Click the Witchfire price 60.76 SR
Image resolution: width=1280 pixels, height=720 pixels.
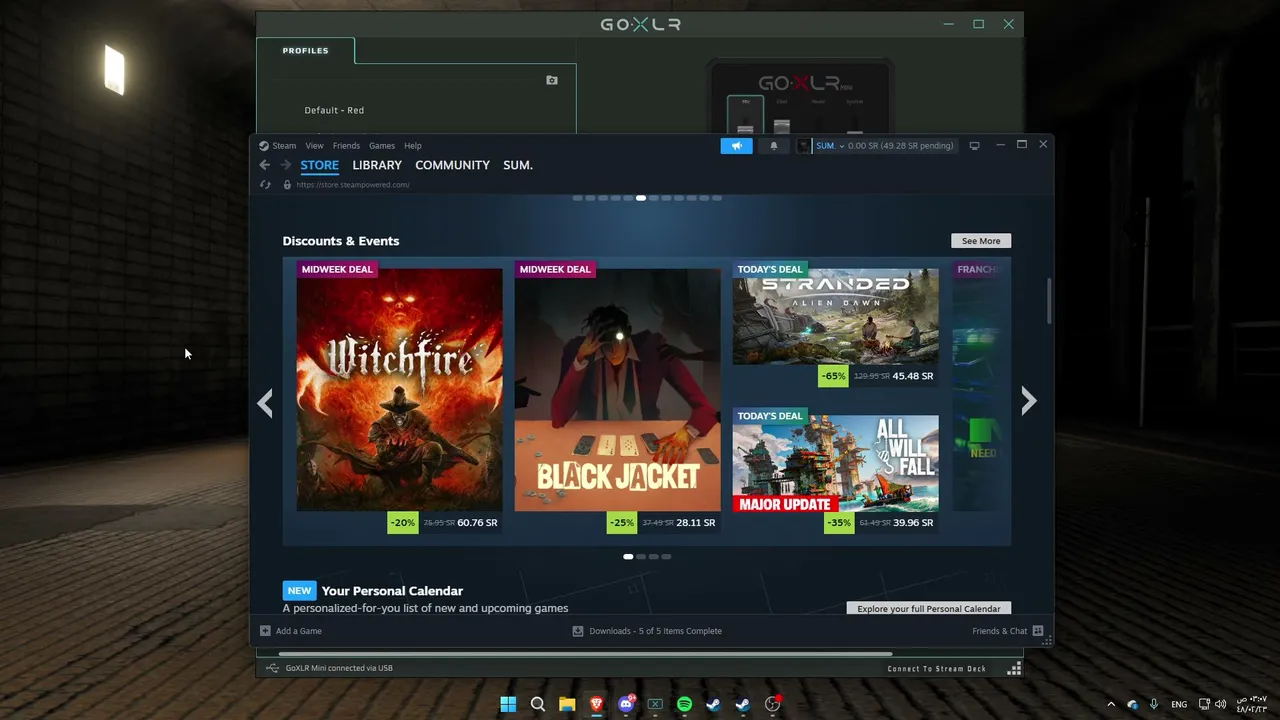click(x=477, y=522)
